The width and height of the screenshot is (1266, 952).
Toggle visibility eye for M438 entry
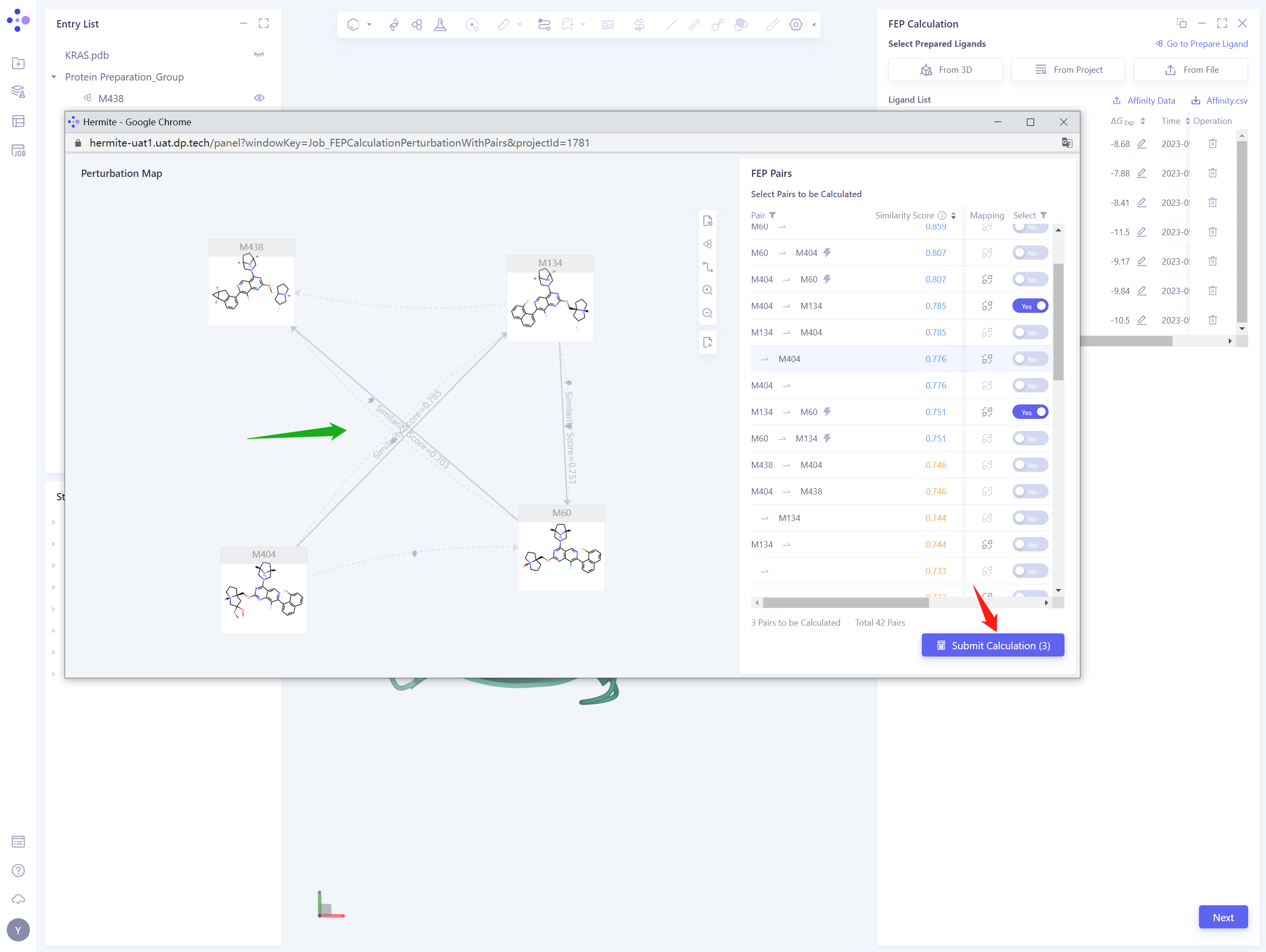(259, 98)
